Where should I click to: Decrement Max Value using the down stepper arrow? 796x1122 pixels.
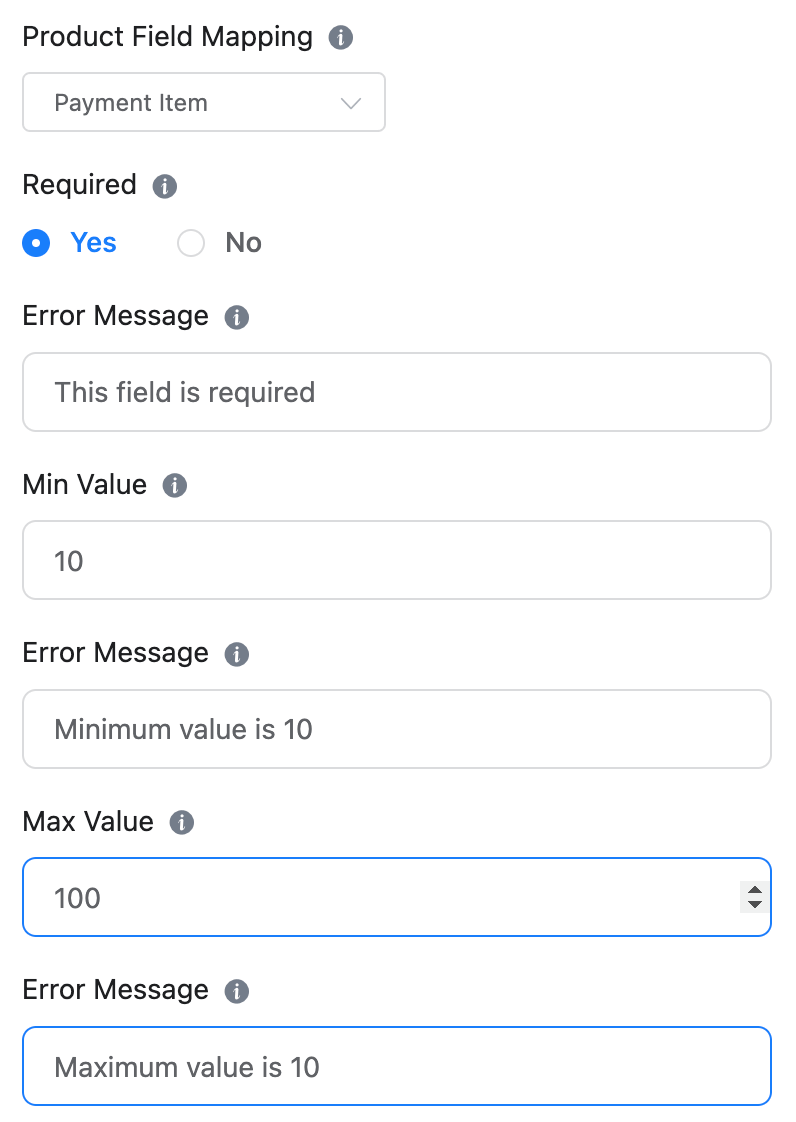point(755,905)
